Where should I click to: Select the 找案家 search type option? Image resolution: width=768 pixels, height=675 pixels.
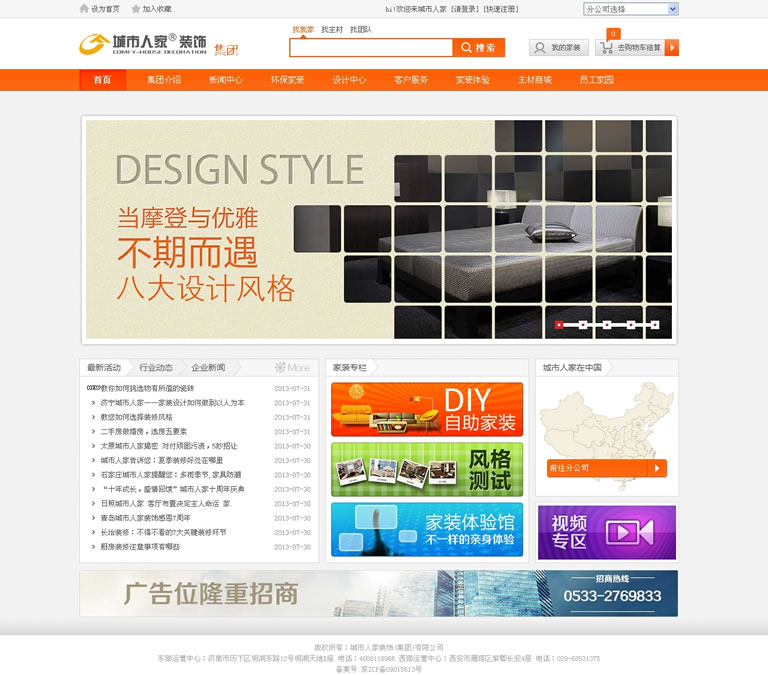point(302,29)
